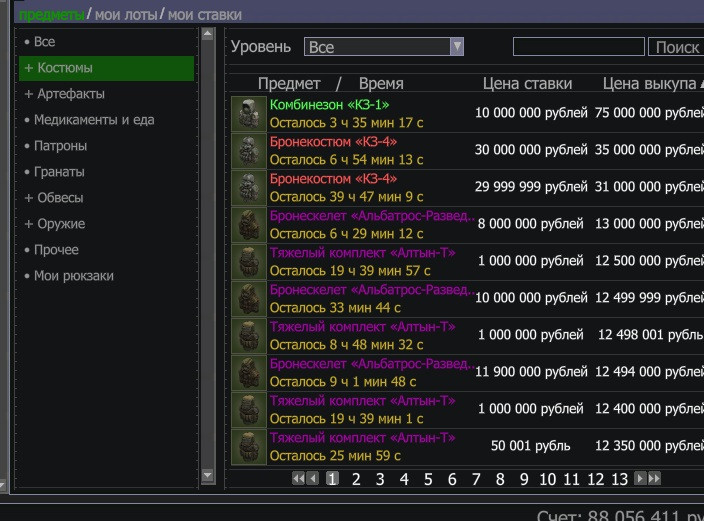
Task: Click the 8 000 000 рублей bid price
Action: pos(530,224)
